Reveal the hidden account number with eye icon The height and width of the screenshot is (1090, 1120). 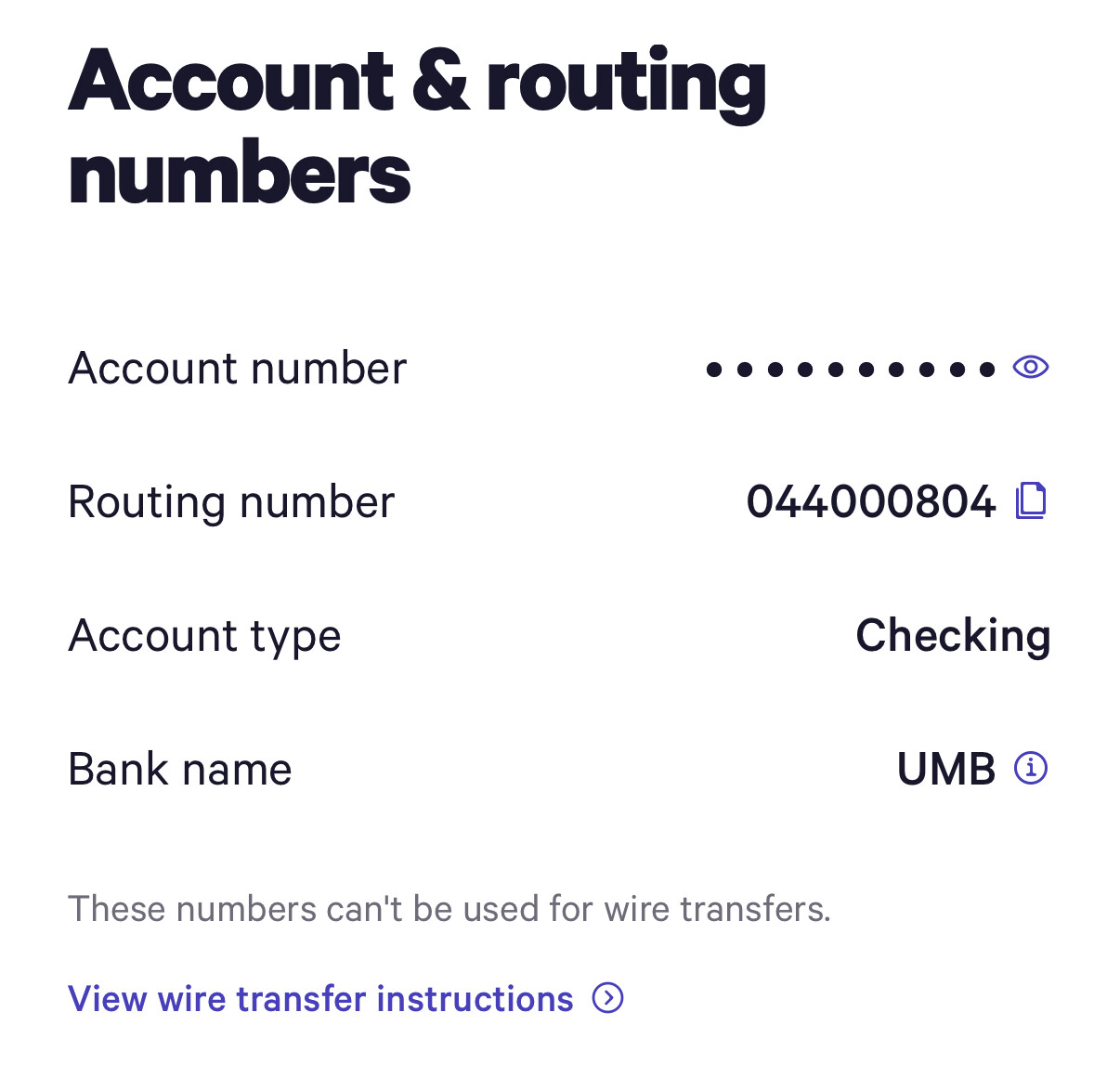[x=1030, y=368]
